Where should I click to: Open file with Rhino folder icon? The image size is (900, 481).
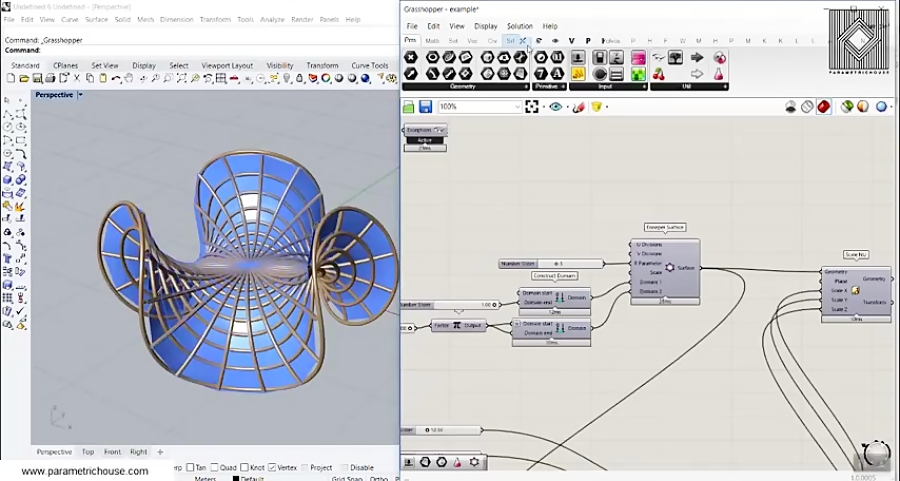24,79
